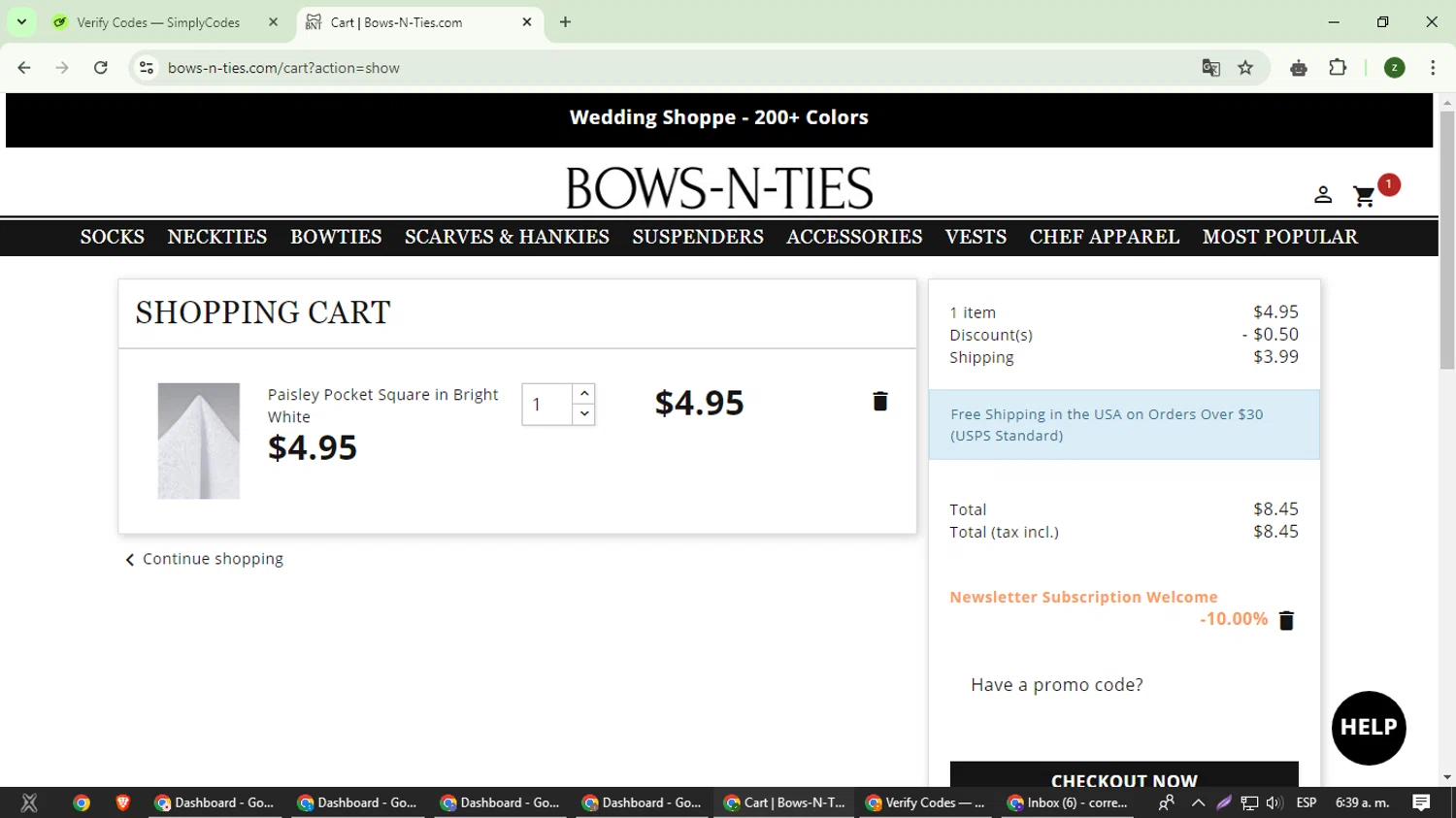The height and width of the screenshot is (818, 1456).
Task: Bookmark this page with star icon
Action: tap(1245, 68)
